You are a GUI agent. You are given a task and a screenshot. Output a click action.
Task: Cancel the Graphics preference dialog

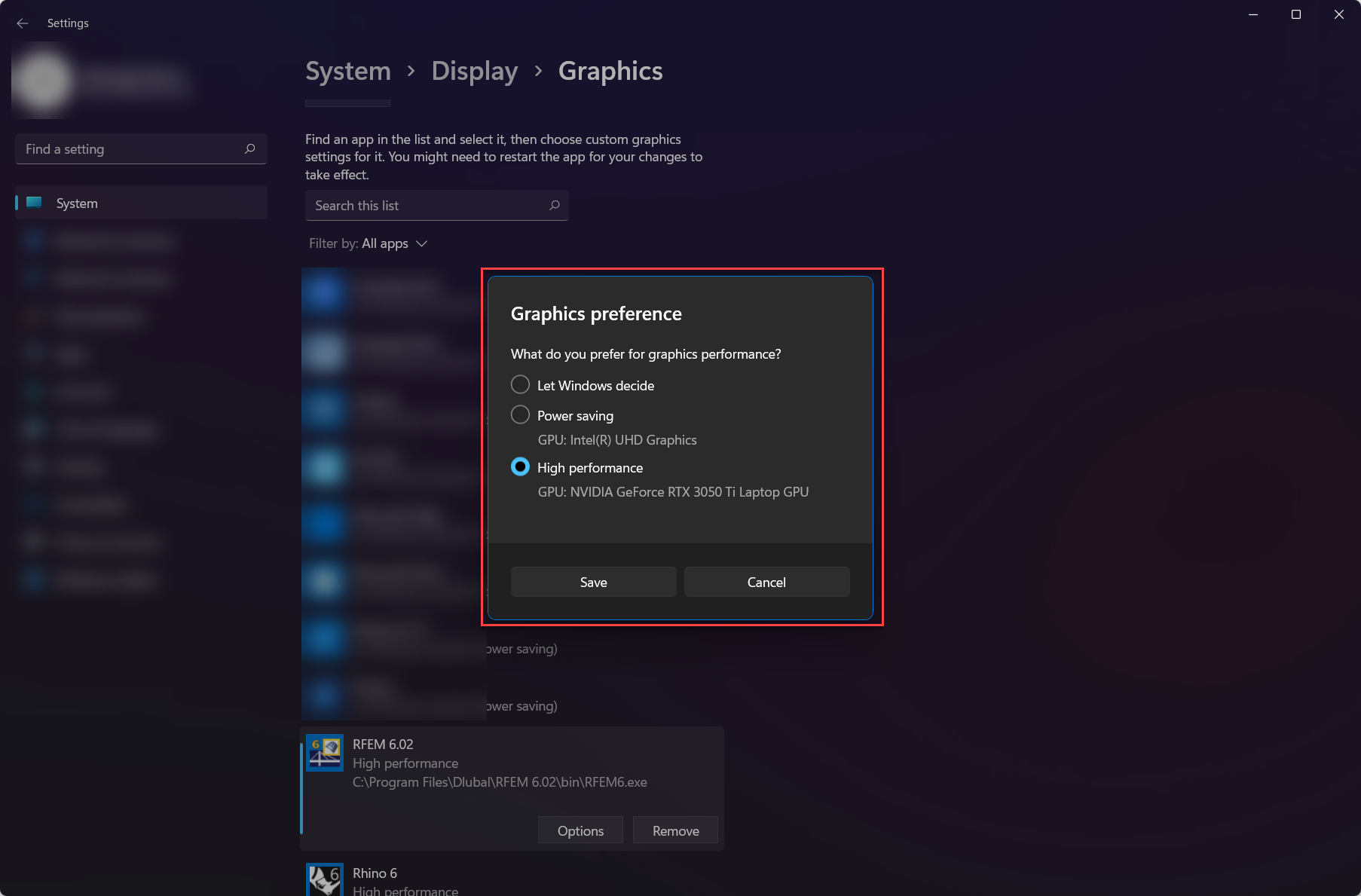[x=766, y=582]
